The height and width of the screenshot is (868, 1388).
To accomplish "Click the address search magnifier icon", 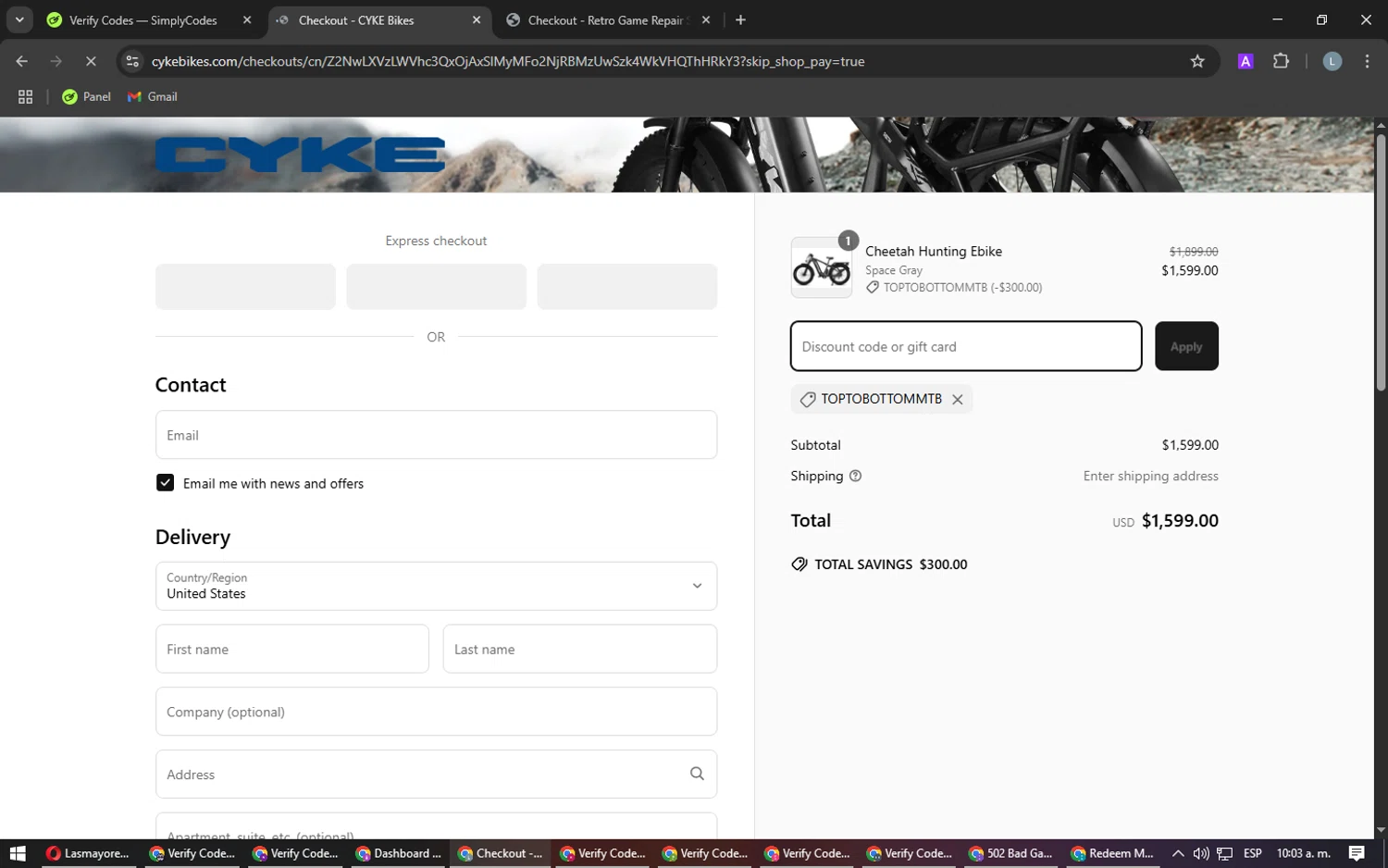I will point(697,774).
